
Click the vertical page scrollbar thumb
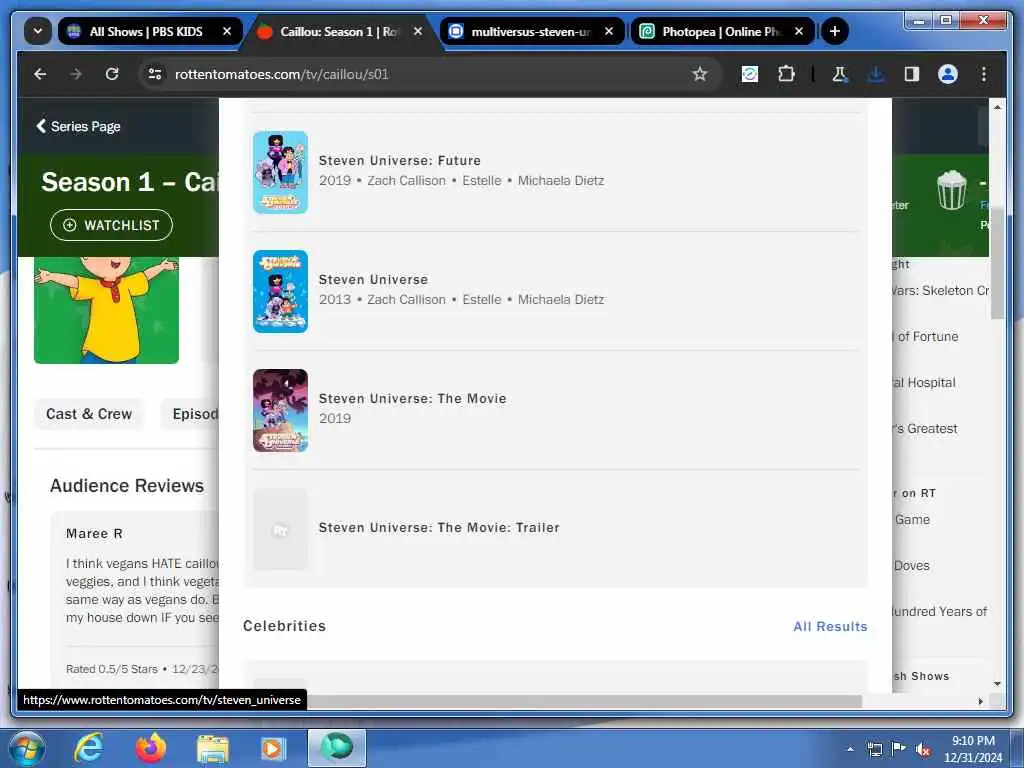pyautogui.click(x=997, y=261)
